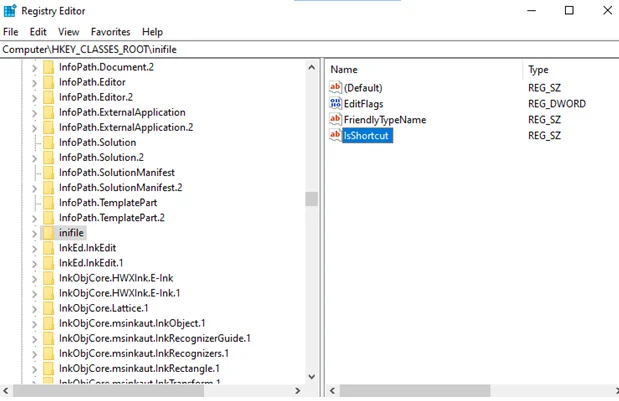
Task: Click InkObjCore.msinkaut.InkRecognizers.1 folder icon
Action: (48, 354)
